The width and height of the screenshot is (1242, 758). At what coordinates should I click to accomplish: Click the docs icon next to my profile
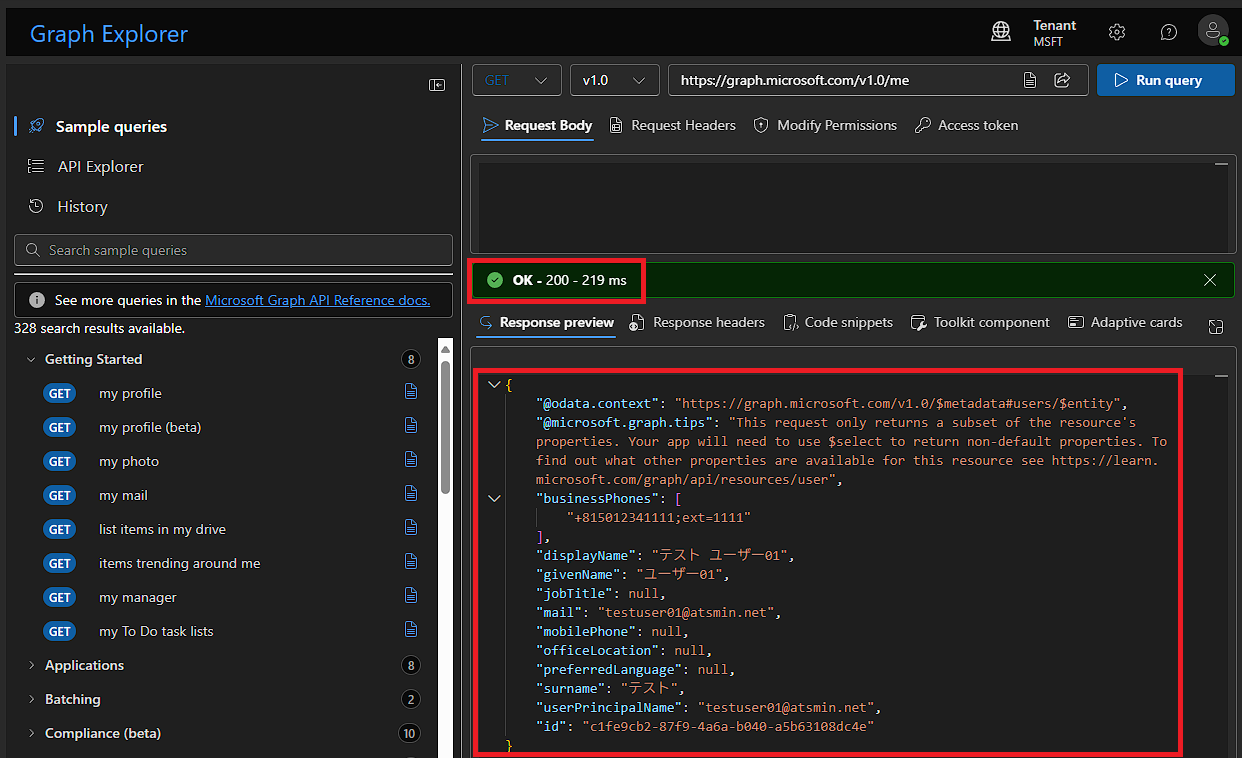click(411, 392)
